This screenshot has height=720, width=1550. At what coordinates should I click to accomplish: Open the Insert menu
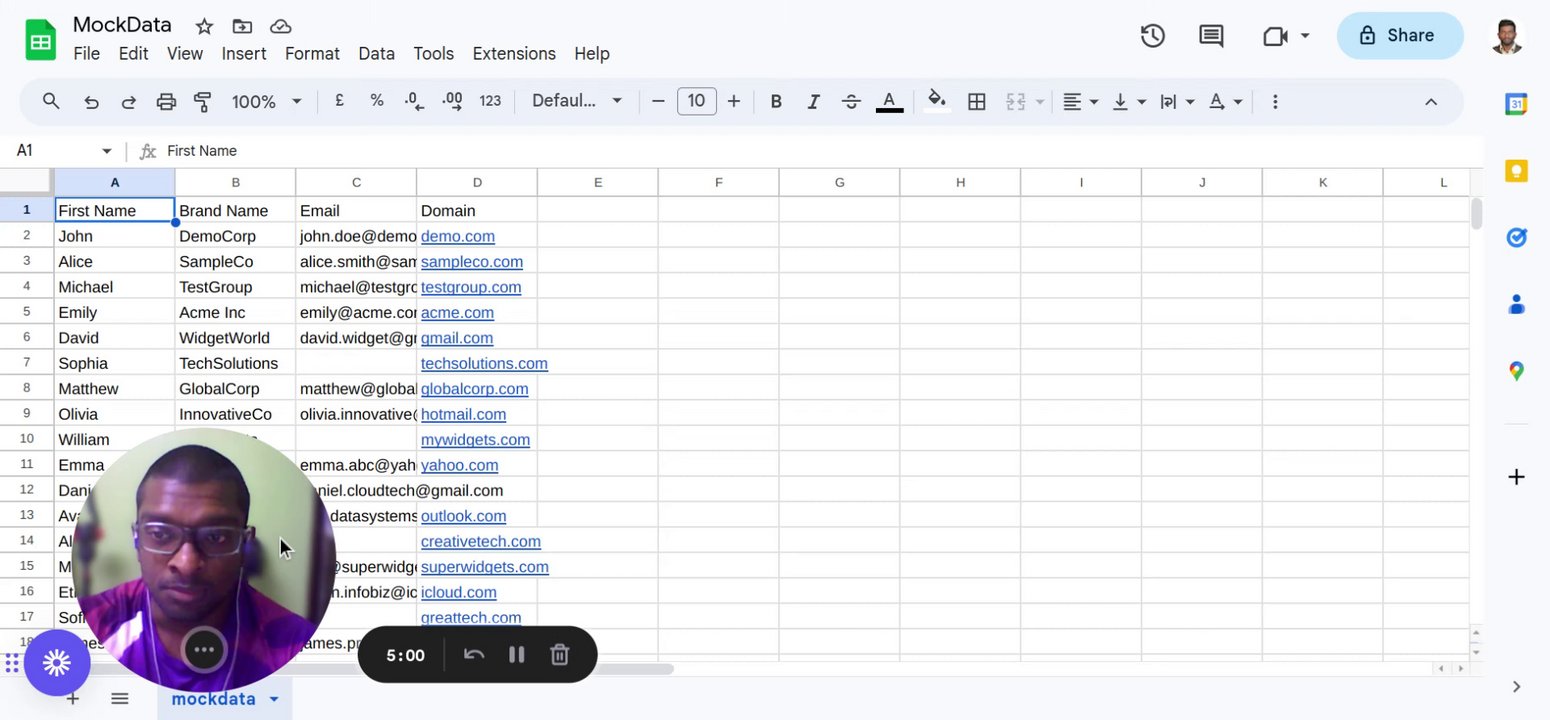244,54
